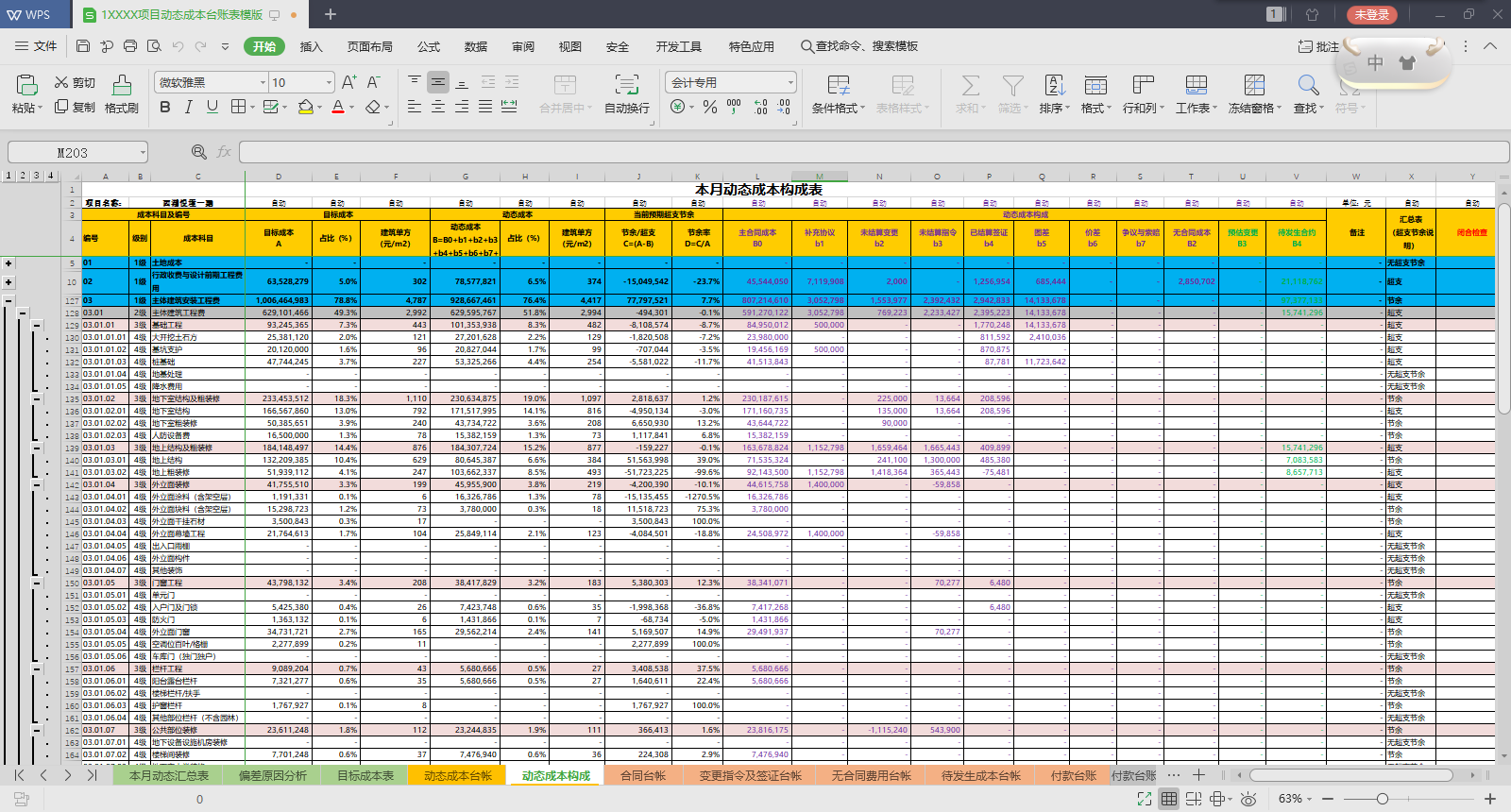Toggle Underline formatting
The width and height of the screenshot is (1511, 812).
click(212, 107)
